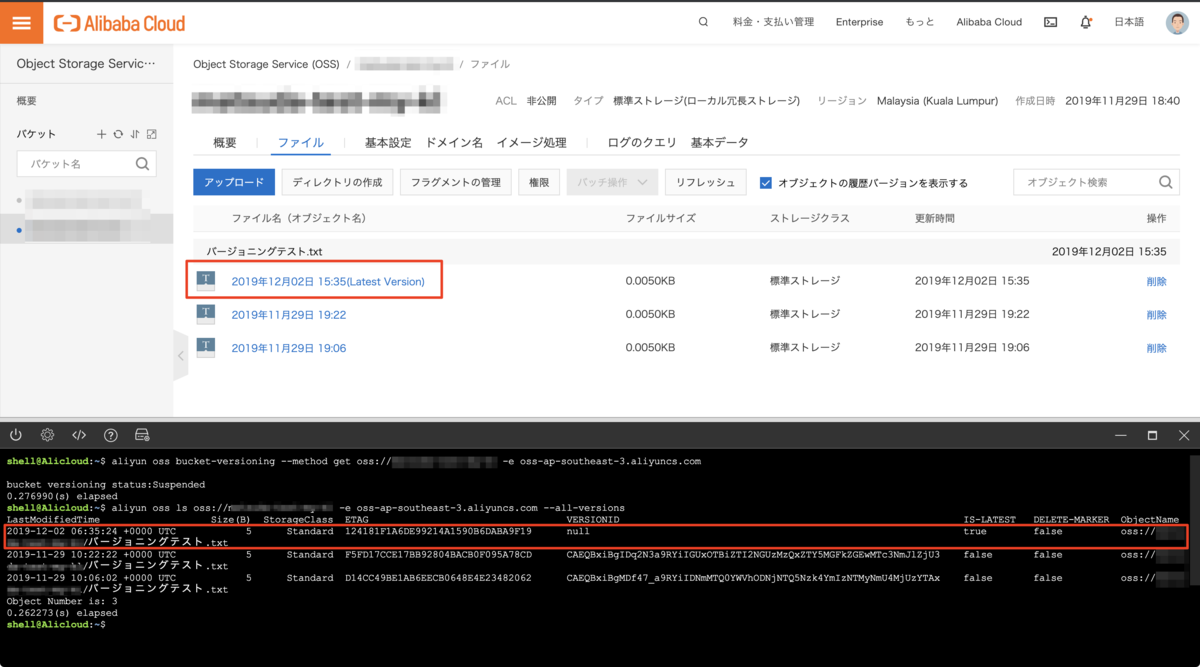Maximize the Cloud Shell panel
The image size is (1200, 667).
coord(1152,435)
